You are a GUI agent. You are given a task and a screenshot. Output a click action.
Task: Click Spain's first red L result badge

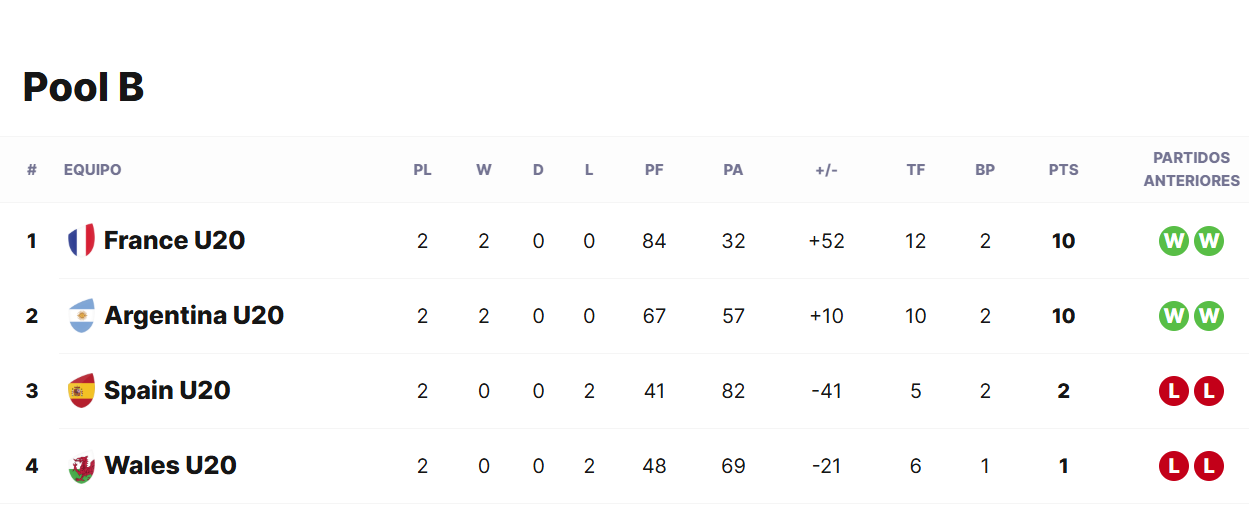point(1174,391)
